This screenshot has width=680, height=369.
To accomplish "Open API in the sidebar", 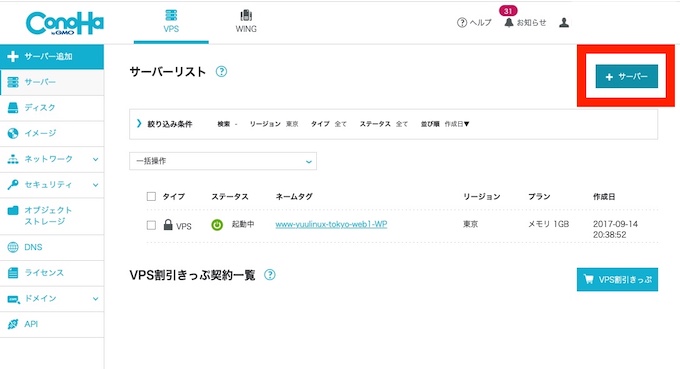I will pyautogui.click(x=52, y=324).
